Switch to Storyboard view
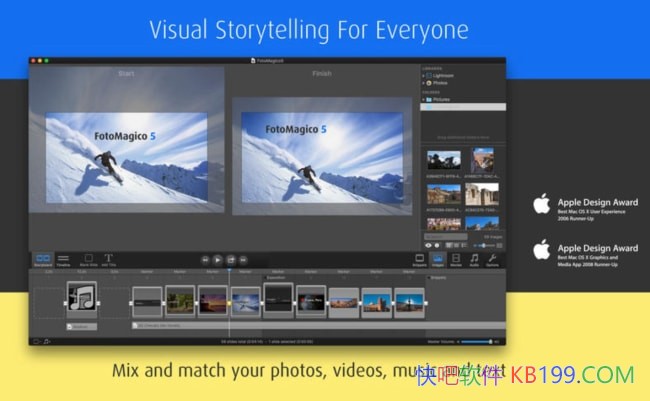Screen dimensions: 650x401 tap(43, 259)
